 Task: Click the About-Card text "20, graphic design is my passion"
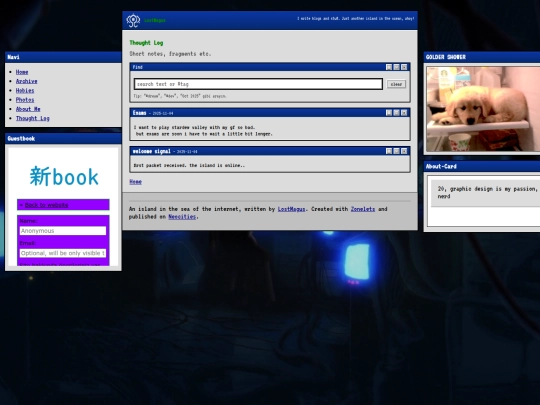click(x=487, y=189)
